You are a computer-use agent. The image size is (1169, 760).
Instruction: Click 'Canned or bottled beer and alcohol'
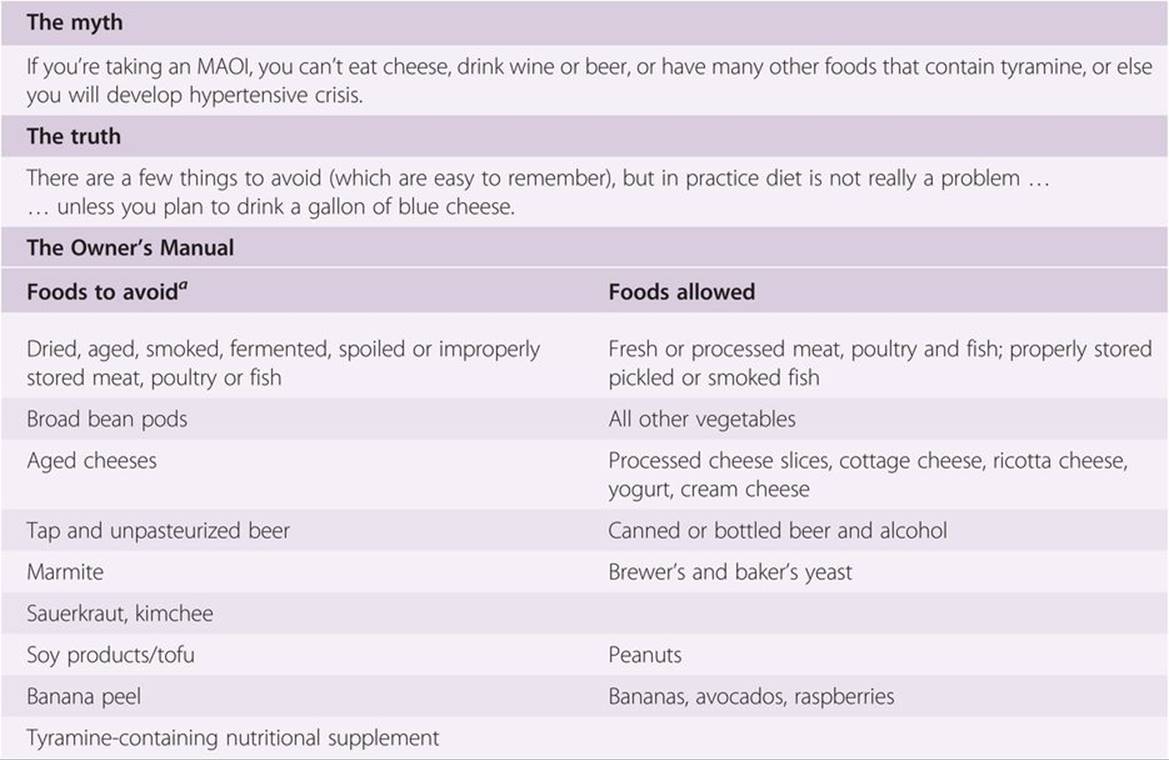[x=777, y=530]
